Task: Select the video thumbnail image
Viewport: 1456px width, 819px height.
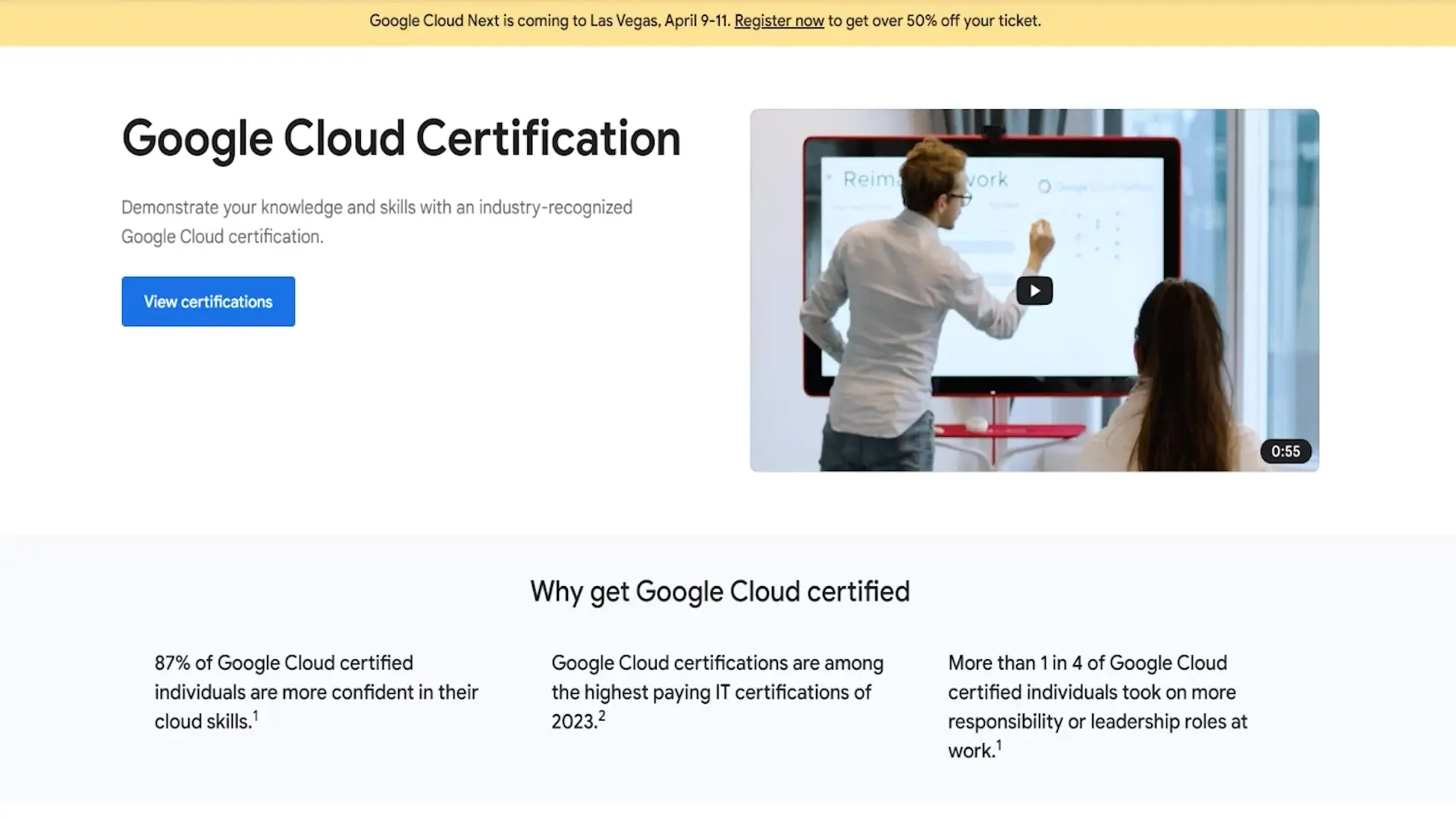Action: pyautogui.click(x=1034, y=290)
